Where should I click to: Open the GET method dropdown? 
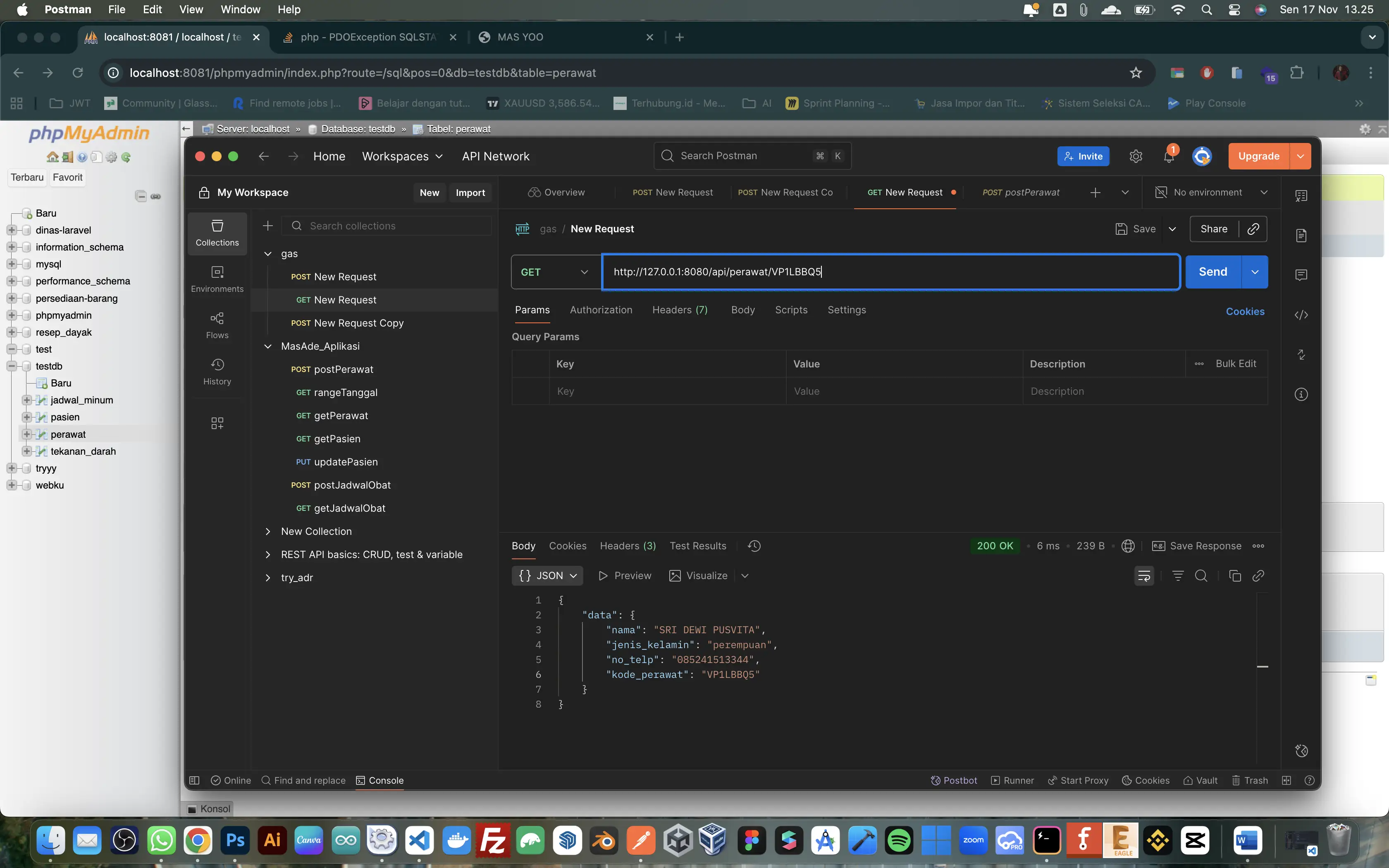click(x=554, y=272)
